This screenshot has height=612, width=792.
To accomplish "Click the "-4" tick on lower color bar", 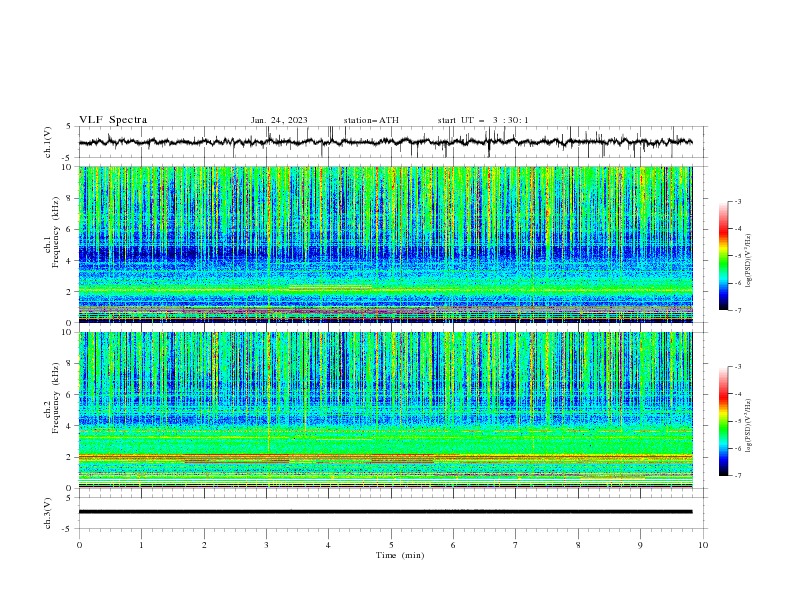I will point(738,394).
